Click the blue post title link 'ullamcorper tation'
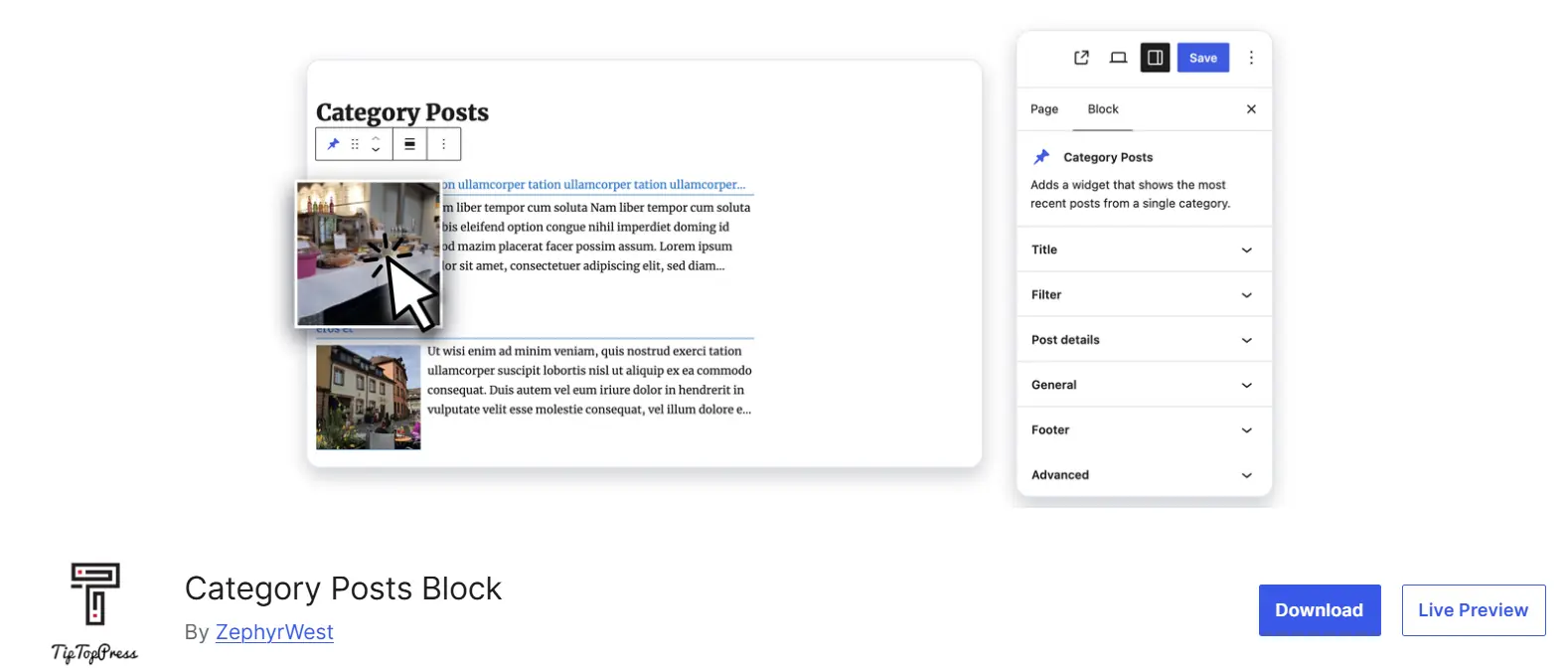The width and height of the screenshot is (1568, 671). point(594,185)
